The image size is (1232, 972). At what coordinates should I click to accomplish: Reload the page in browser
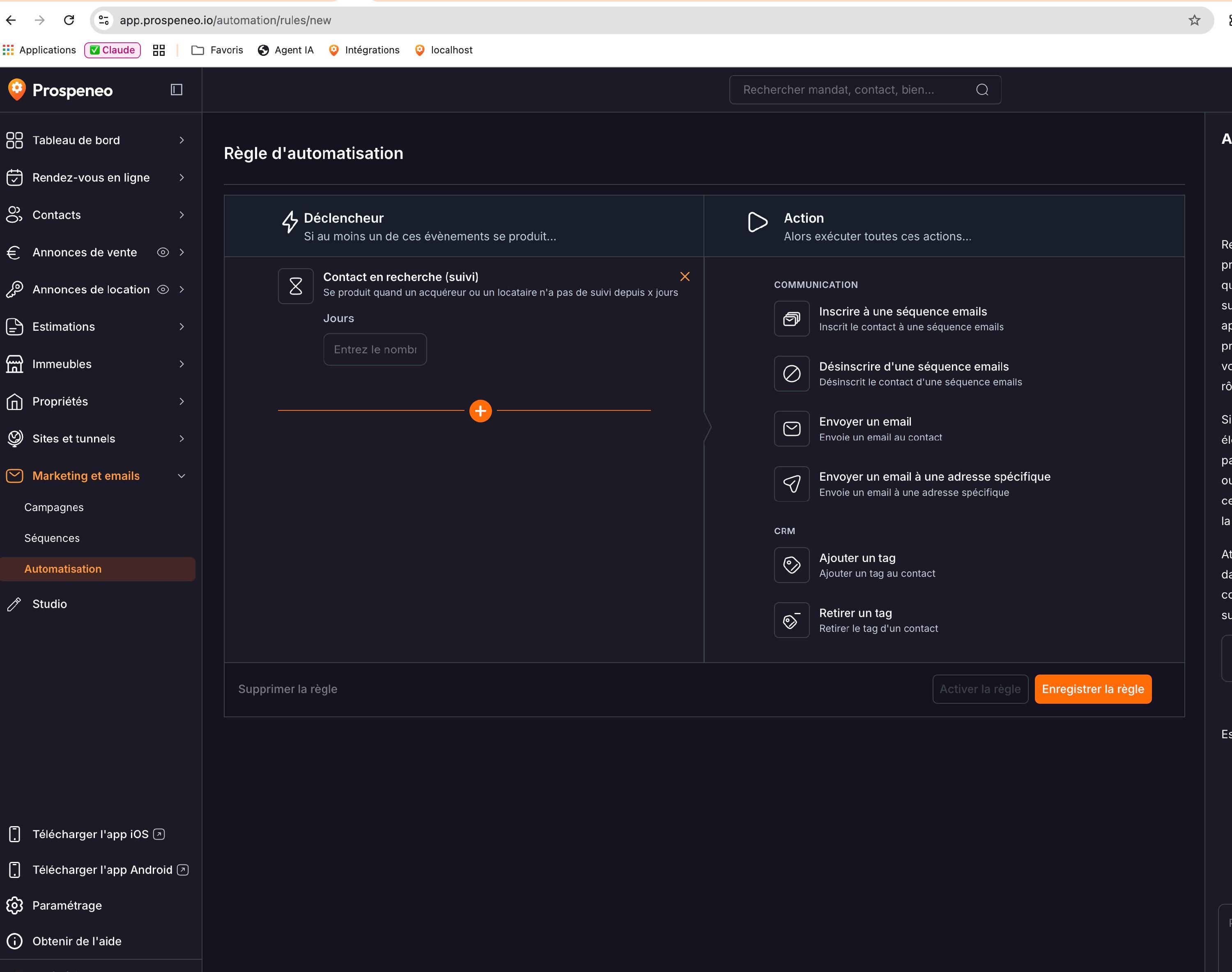[x=69, y=21]
